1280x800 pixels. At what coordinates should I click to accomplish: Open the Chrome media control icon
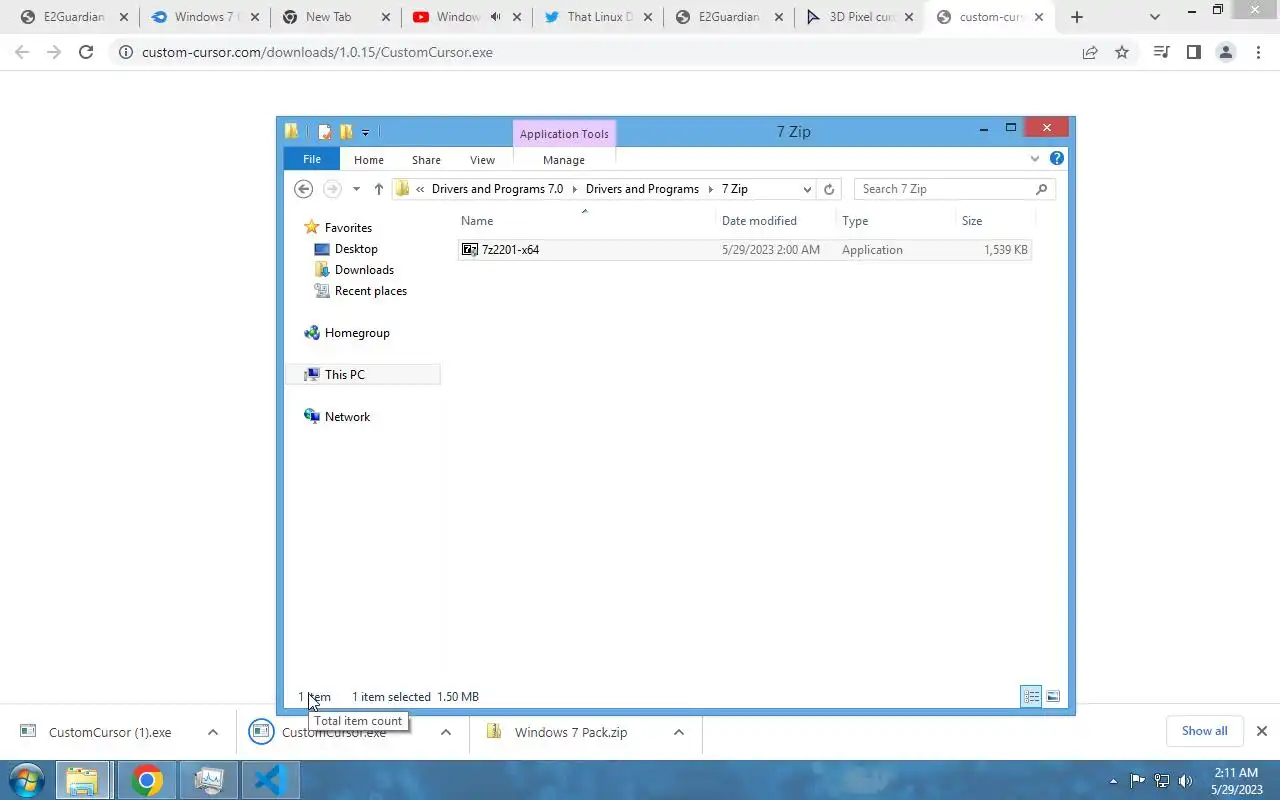tap(1161, 52)
